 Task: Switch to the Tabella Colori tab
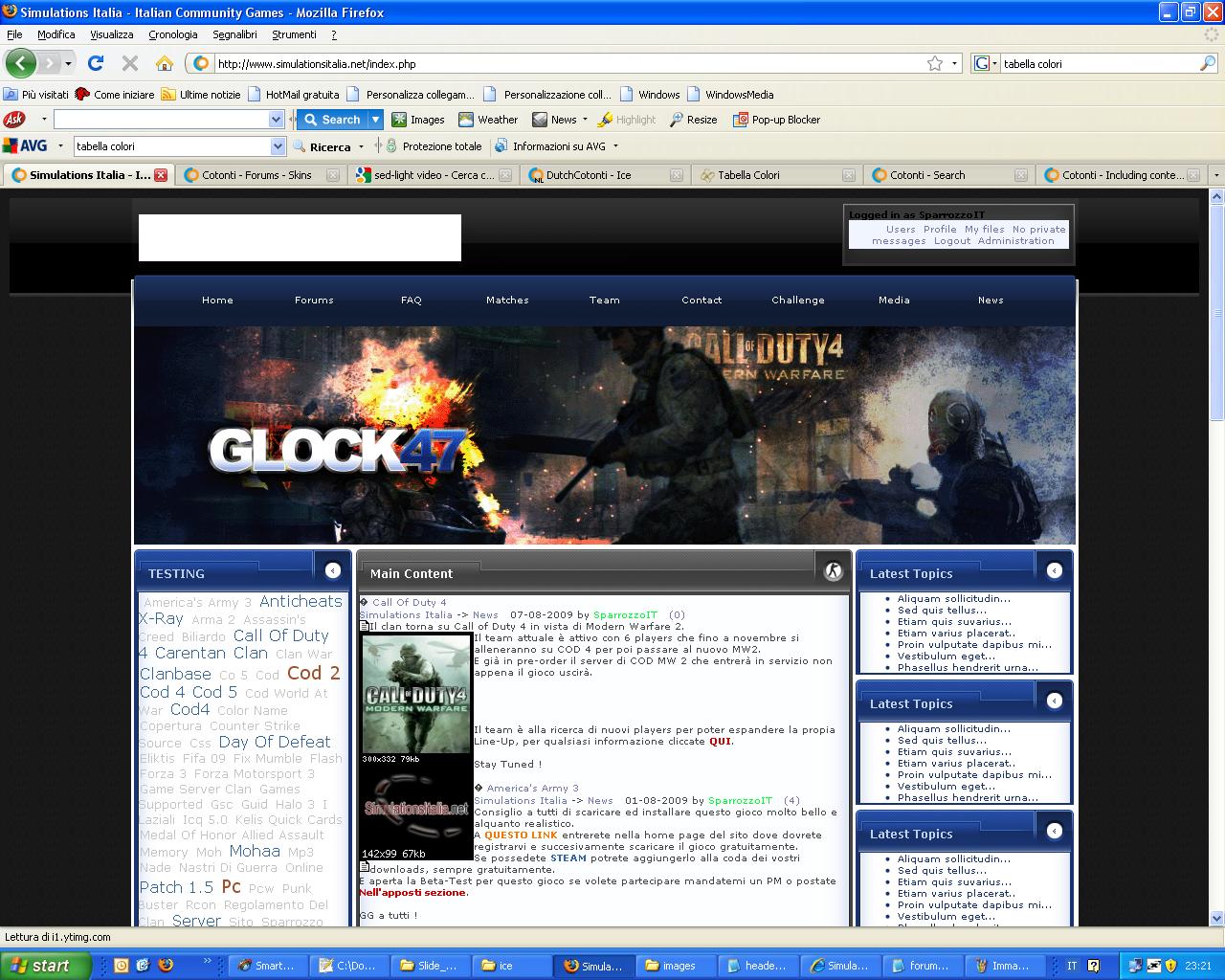(x=748, y=175)
